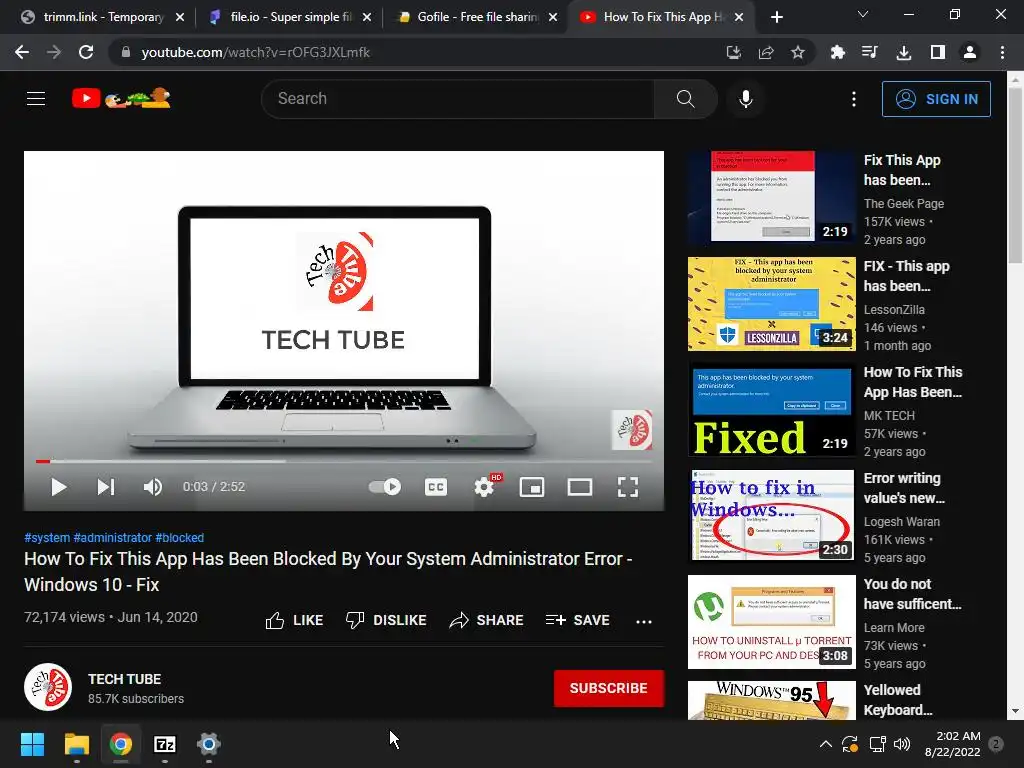Open 7-Zip from taskbar
Viewport: 1024px width, 768px height.
click(165, 744)
